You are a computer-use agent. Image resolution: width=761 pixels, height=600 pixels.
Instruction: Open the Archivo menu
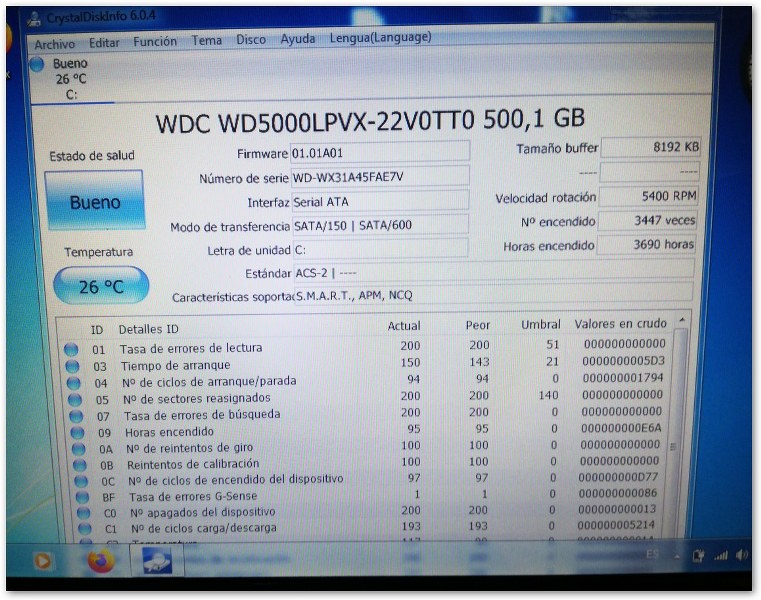click(54, 44)
